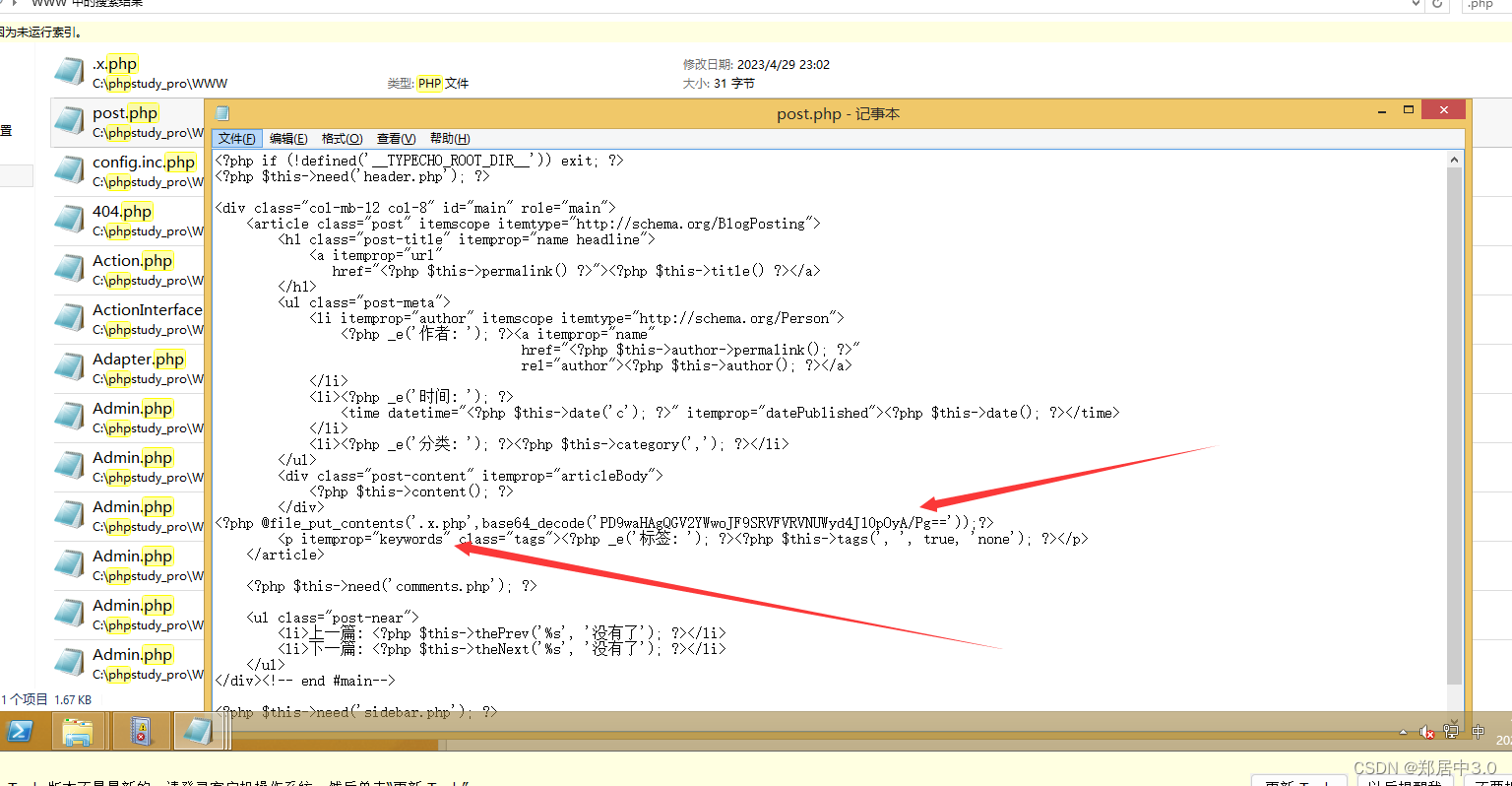This screenshot has height=786, width=1512.
Task: Click the Explorer address bar refresh button
Action: click(1437, 4)
